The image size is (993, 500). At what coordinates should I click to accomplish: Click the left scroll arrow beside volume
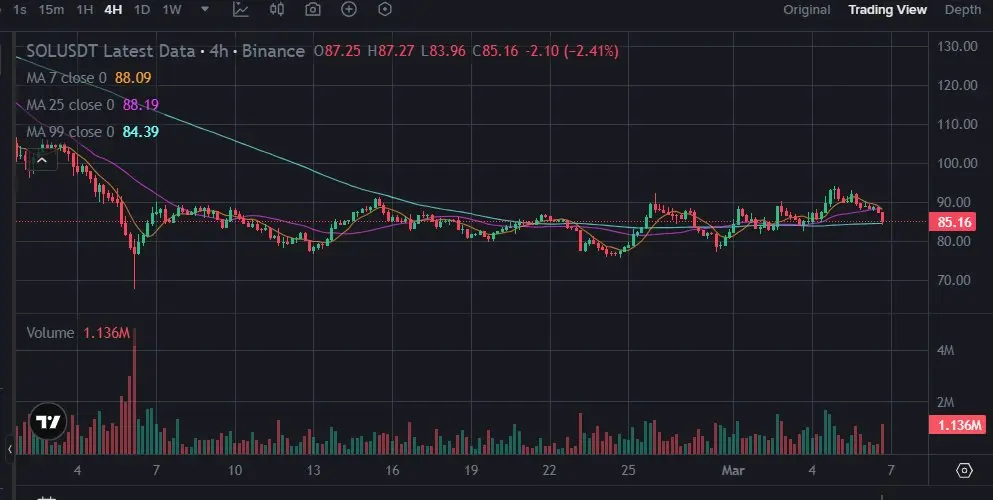(10, 447)
